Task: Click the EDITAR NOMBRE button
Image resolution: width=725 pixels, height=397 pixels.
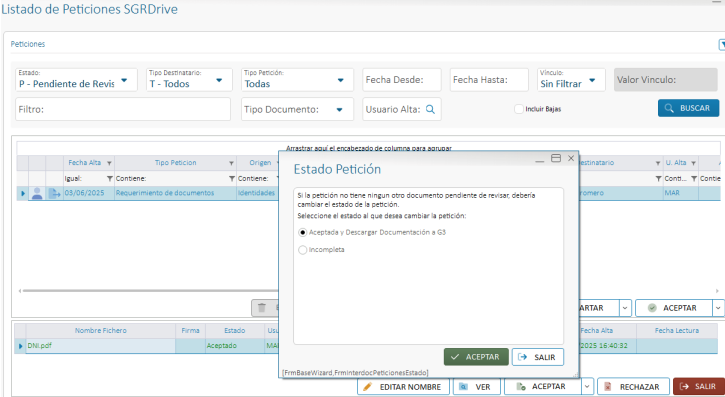Action: click(404, 386)
